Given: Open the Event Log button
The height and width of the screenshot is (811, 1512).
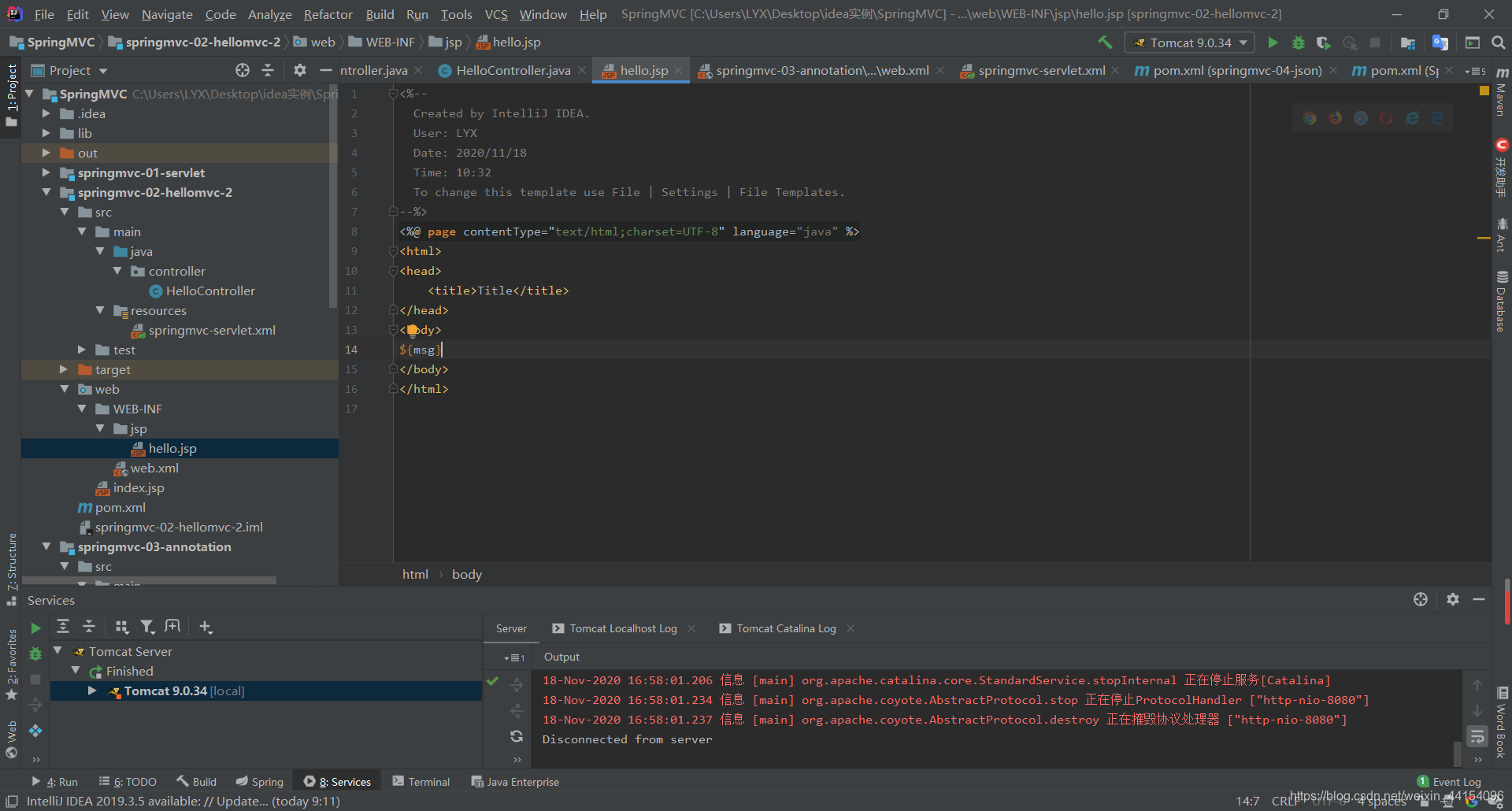Looking at the screenshot, I should tap(1449, 782).
